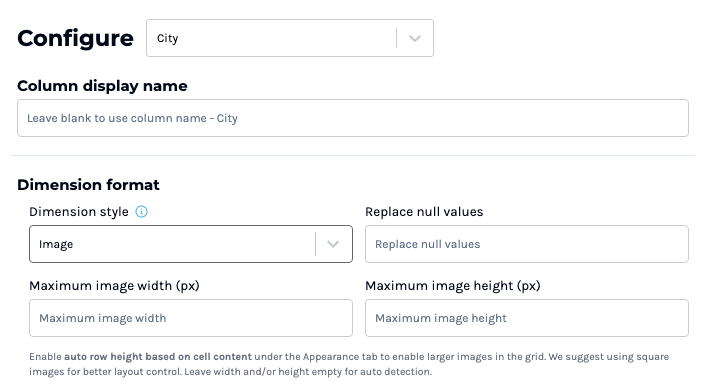The width and height of the screenshot is (703, 389).
Task: Click the Maximum image height (px) label
Action: (453, 285)
